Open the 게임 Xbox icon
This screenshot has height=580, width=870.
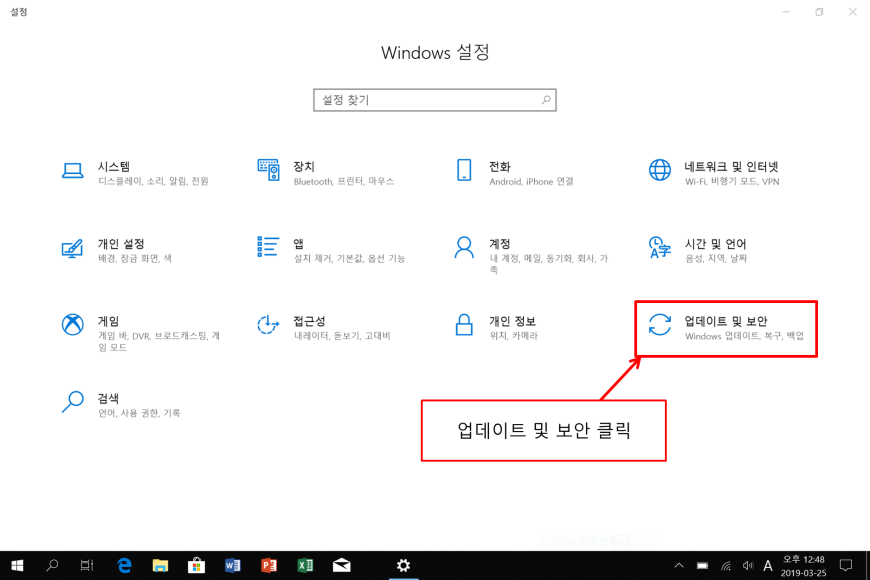pyautogui.click(x=73, y=325)
